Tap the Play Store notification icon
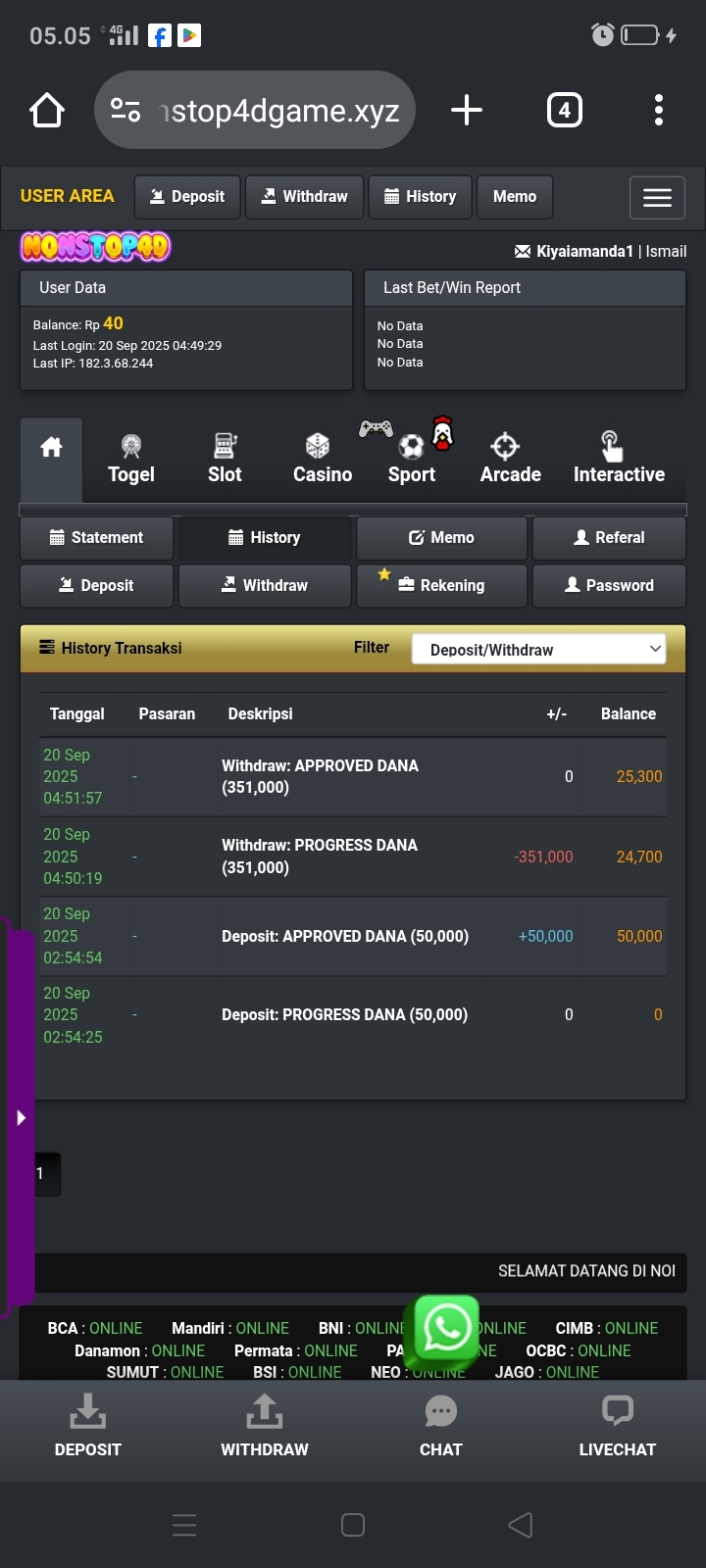The height and width of the screenshot is (1568, 706). [x=189, y=36]
